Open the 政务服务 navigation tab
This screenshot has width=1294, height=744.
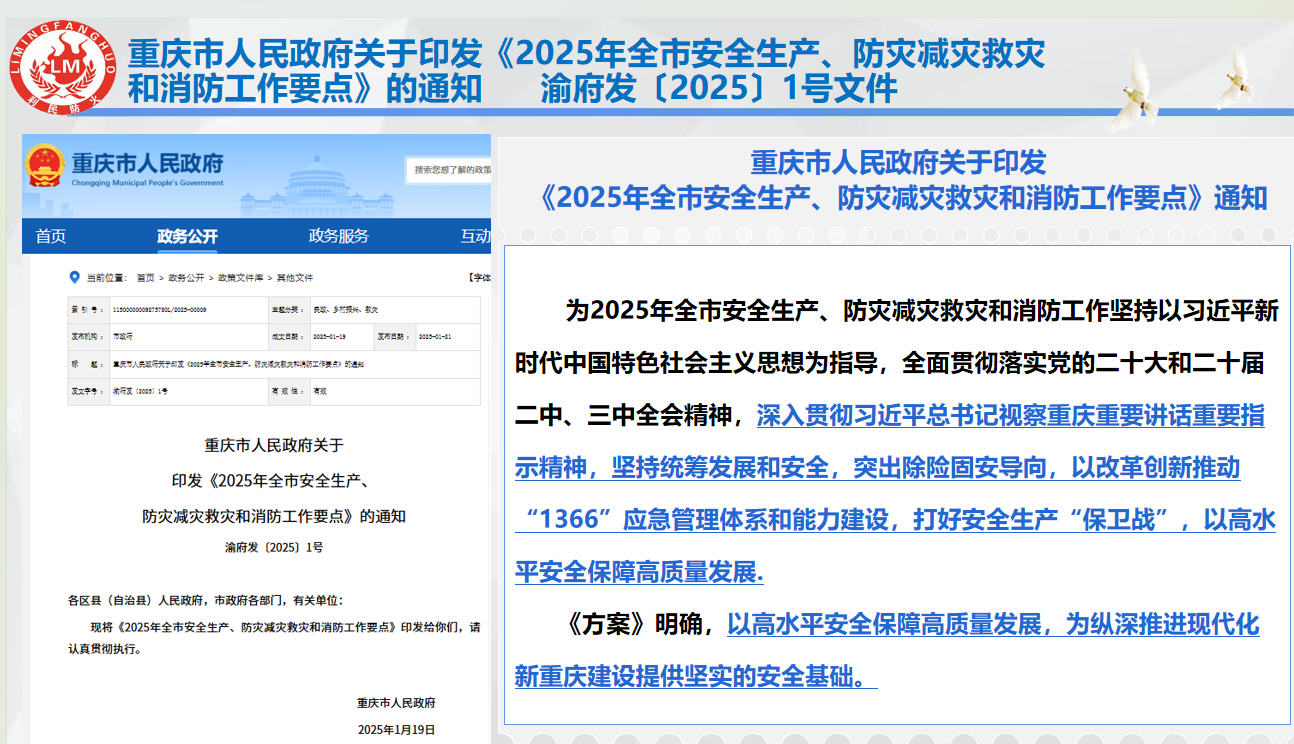click(338, 237)
